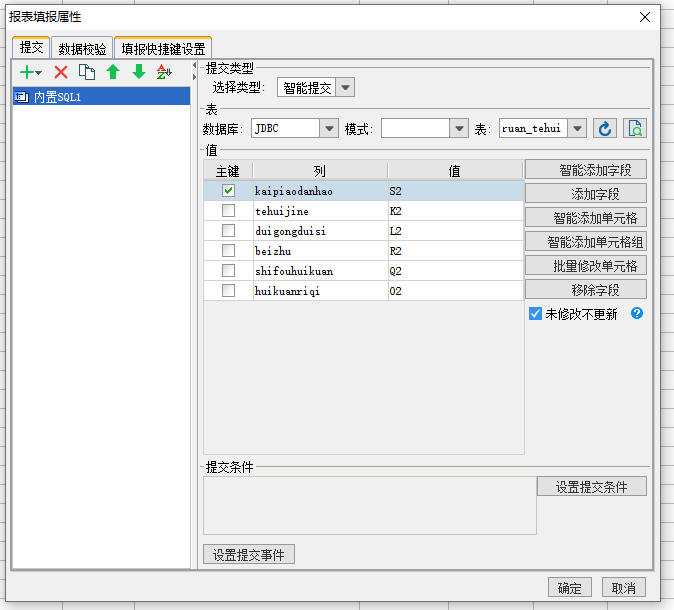
Task: Refresh the table list with blue arrow
Action: coord(605,129)
